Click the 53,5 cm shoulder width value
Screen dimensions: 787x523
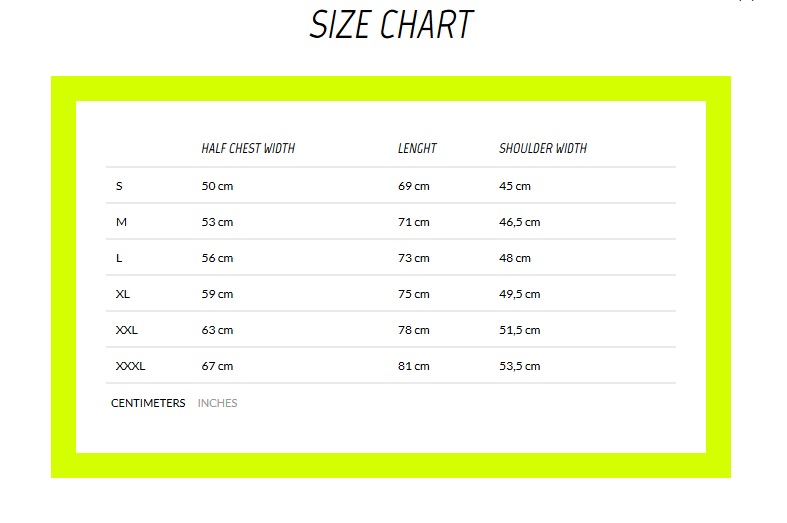[x=519, y=366]
